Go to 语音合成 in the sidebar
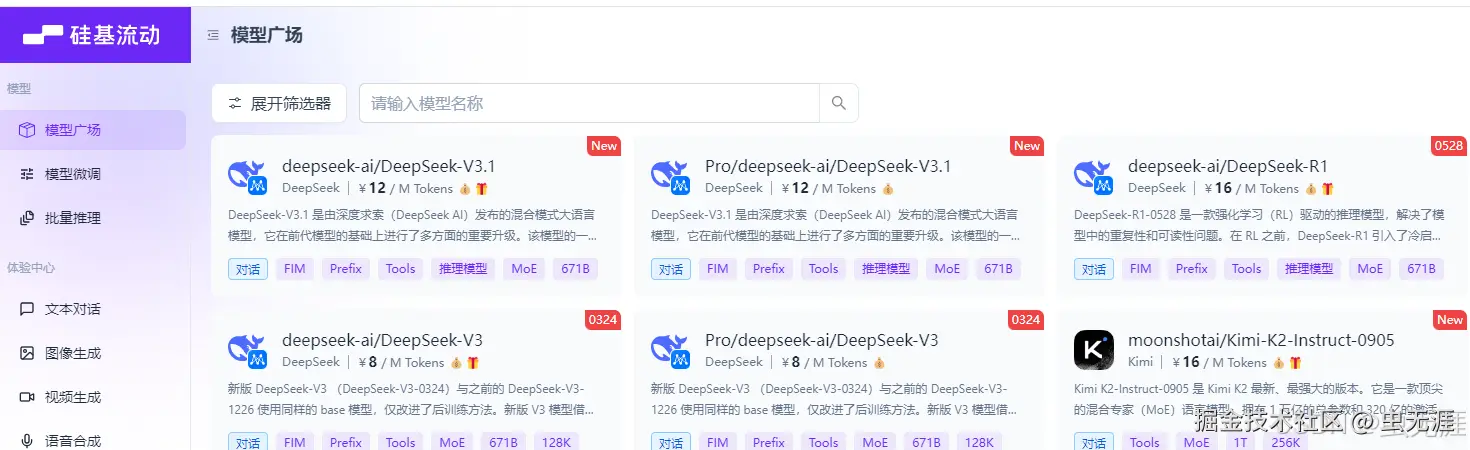Image resolution: width=1470 pixels, height=450 pixels. pos(93,440)
